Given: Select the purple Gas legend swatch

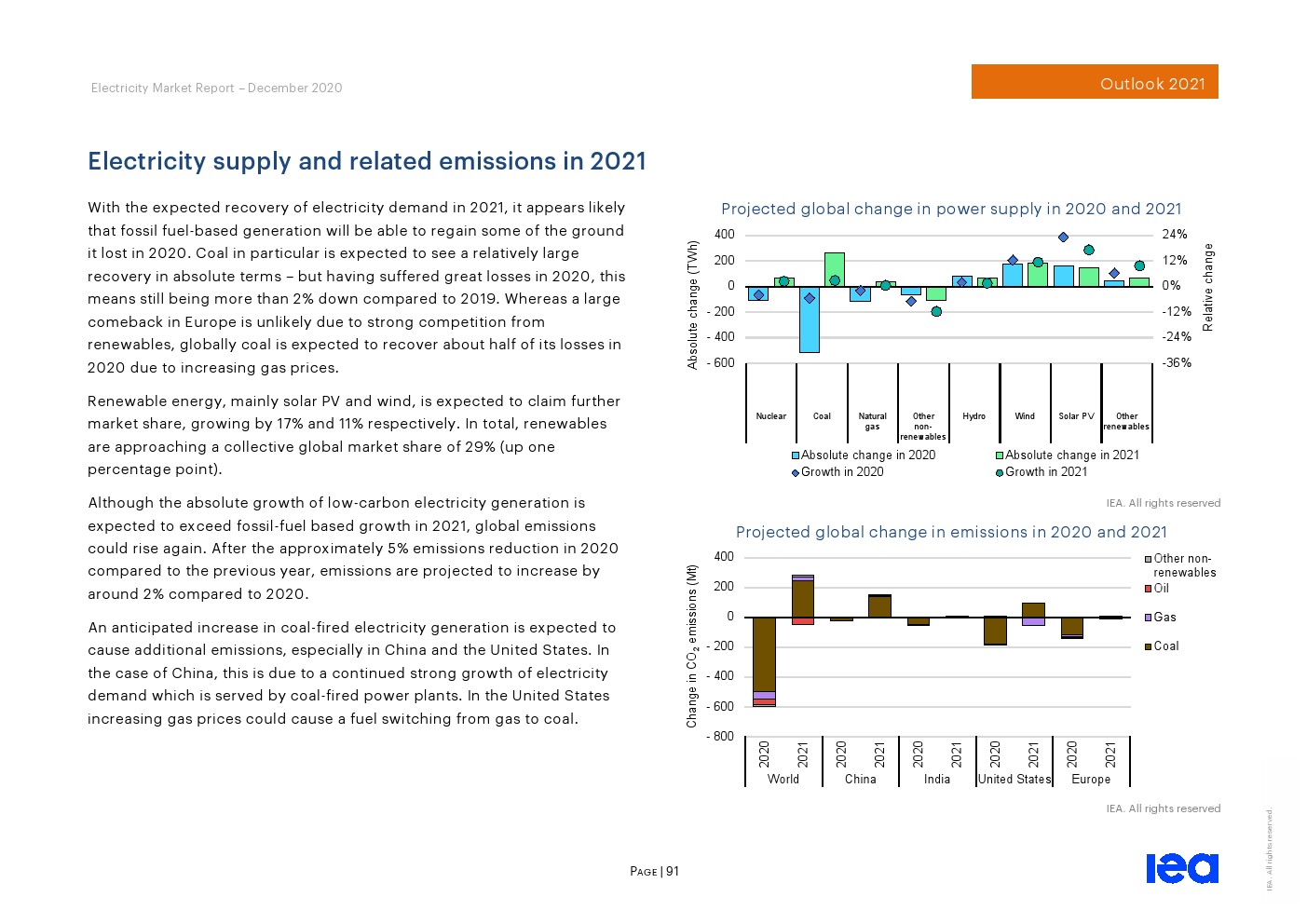Looking at the screenshot, I should point(1149,618).
